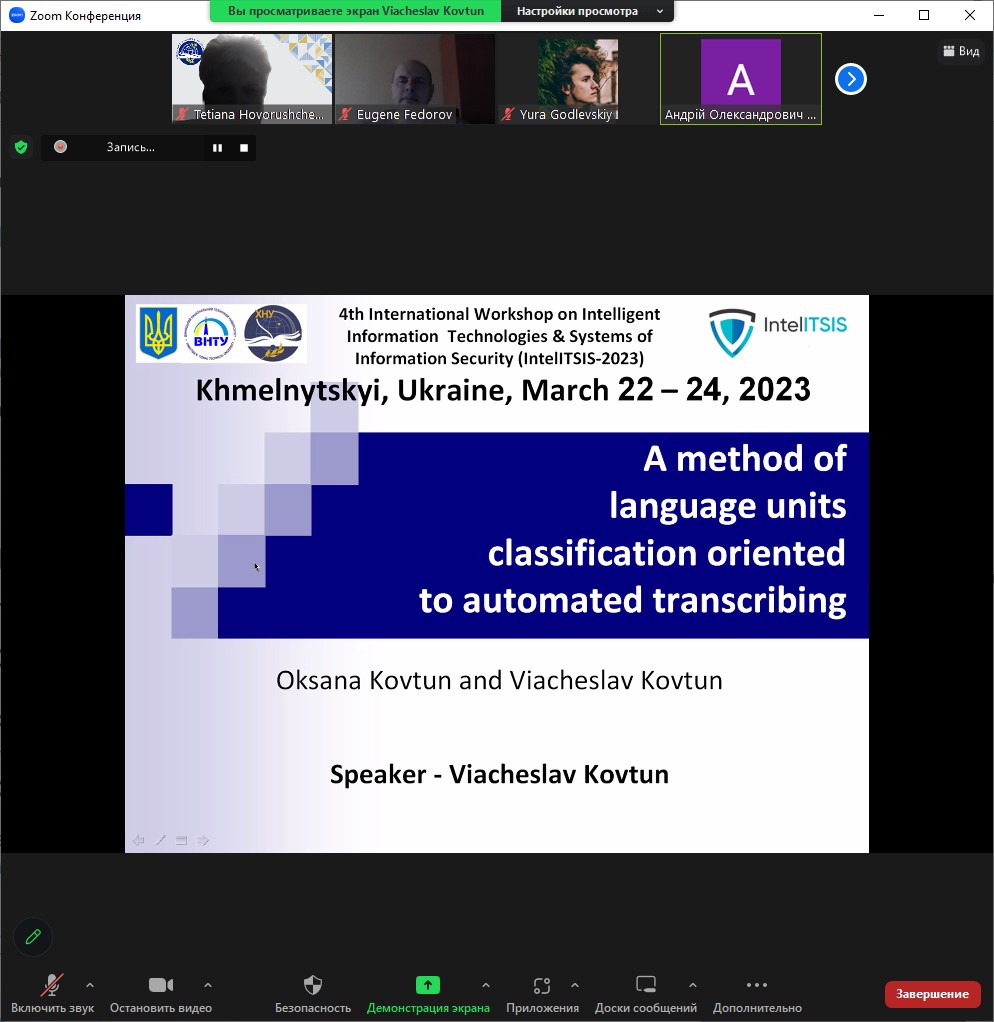Viewport: 994px width, 1022px height.
Task: Expand the screen share options chevron
Action: (486, 985)
